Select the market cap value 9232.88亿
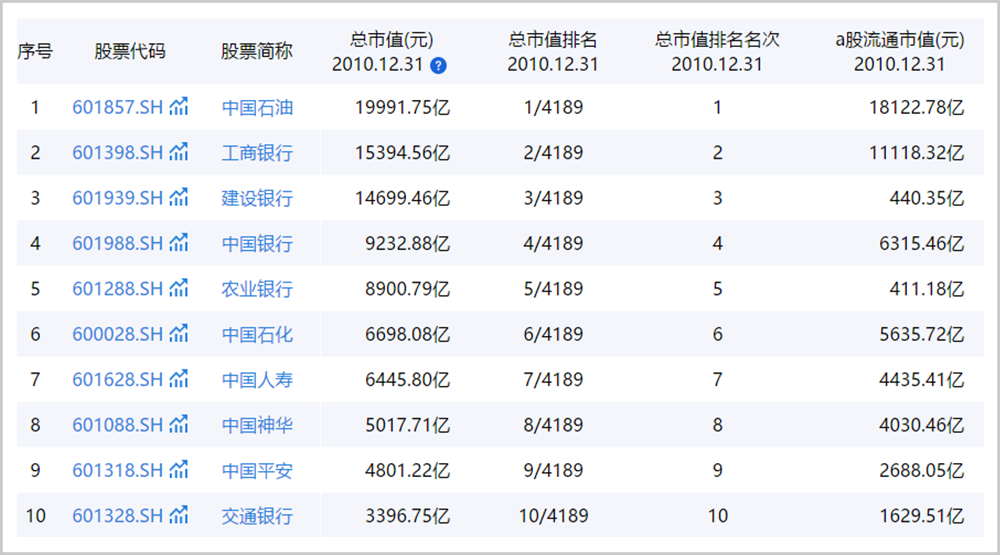The width and height of the screenshot is (1000, 555). coord(408,243)
